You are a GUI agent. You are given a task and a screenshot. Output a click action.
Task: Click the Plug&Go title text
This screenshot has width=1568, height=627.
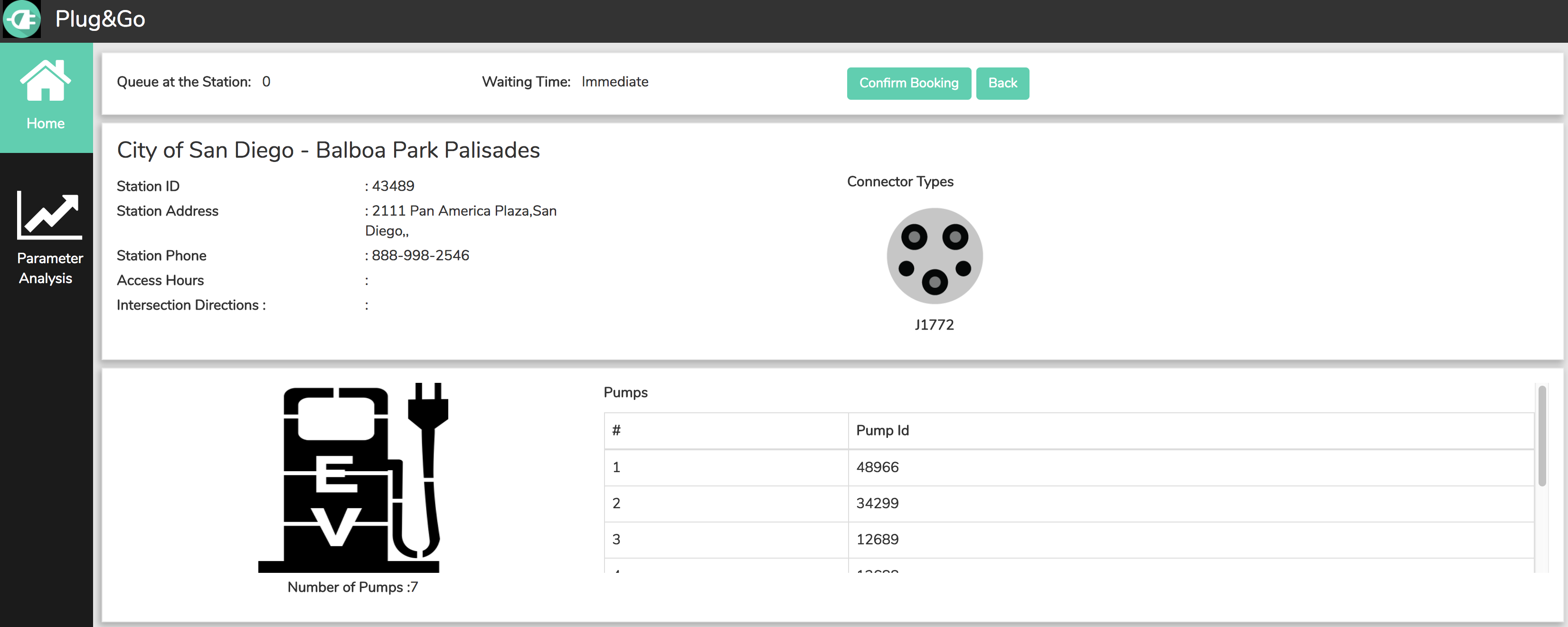tap(101, 19)
